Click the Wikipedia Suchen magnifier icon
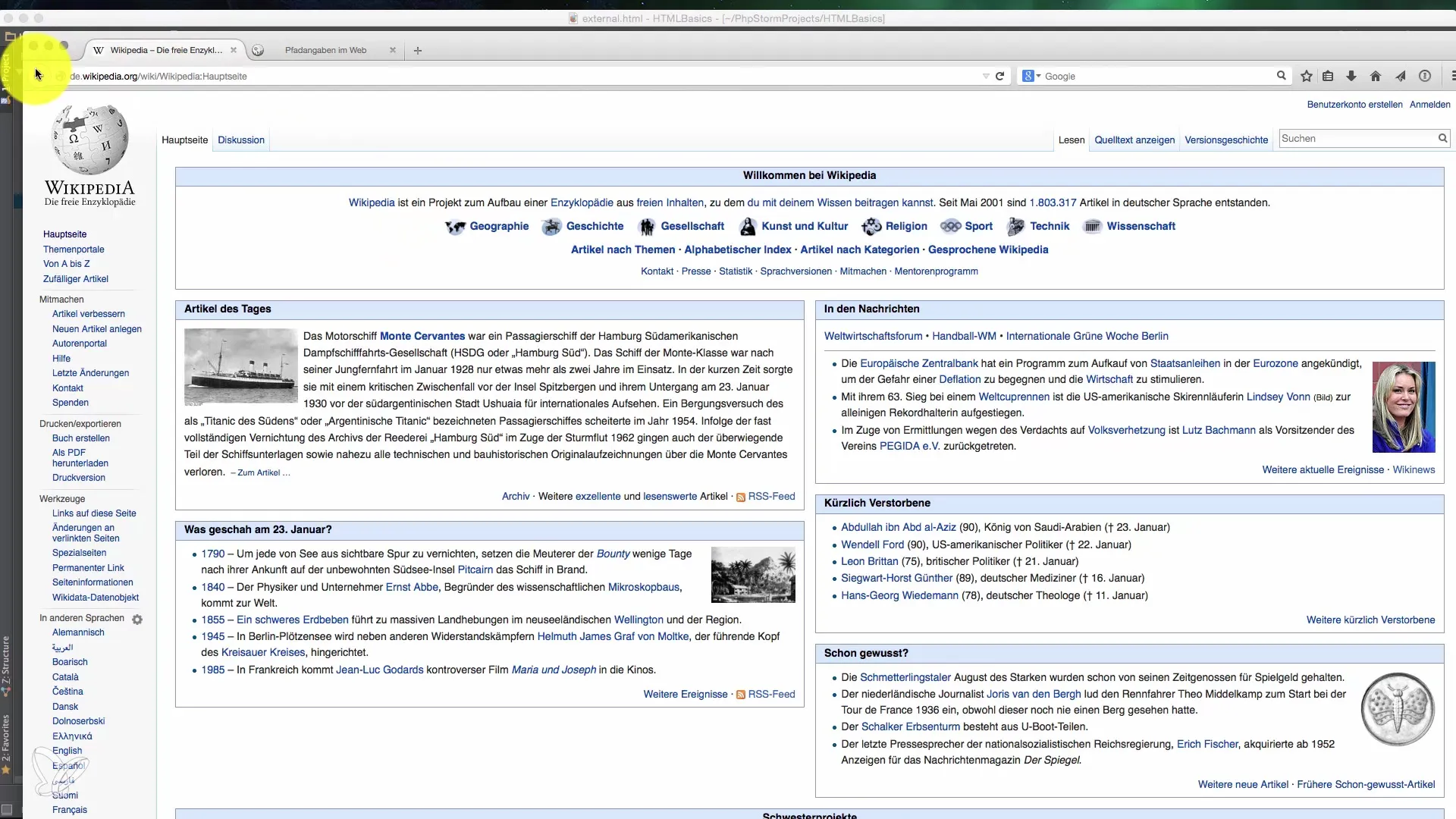Image resolution: width=1456 pixels, height=819 pixels. tap(1442, 138)
